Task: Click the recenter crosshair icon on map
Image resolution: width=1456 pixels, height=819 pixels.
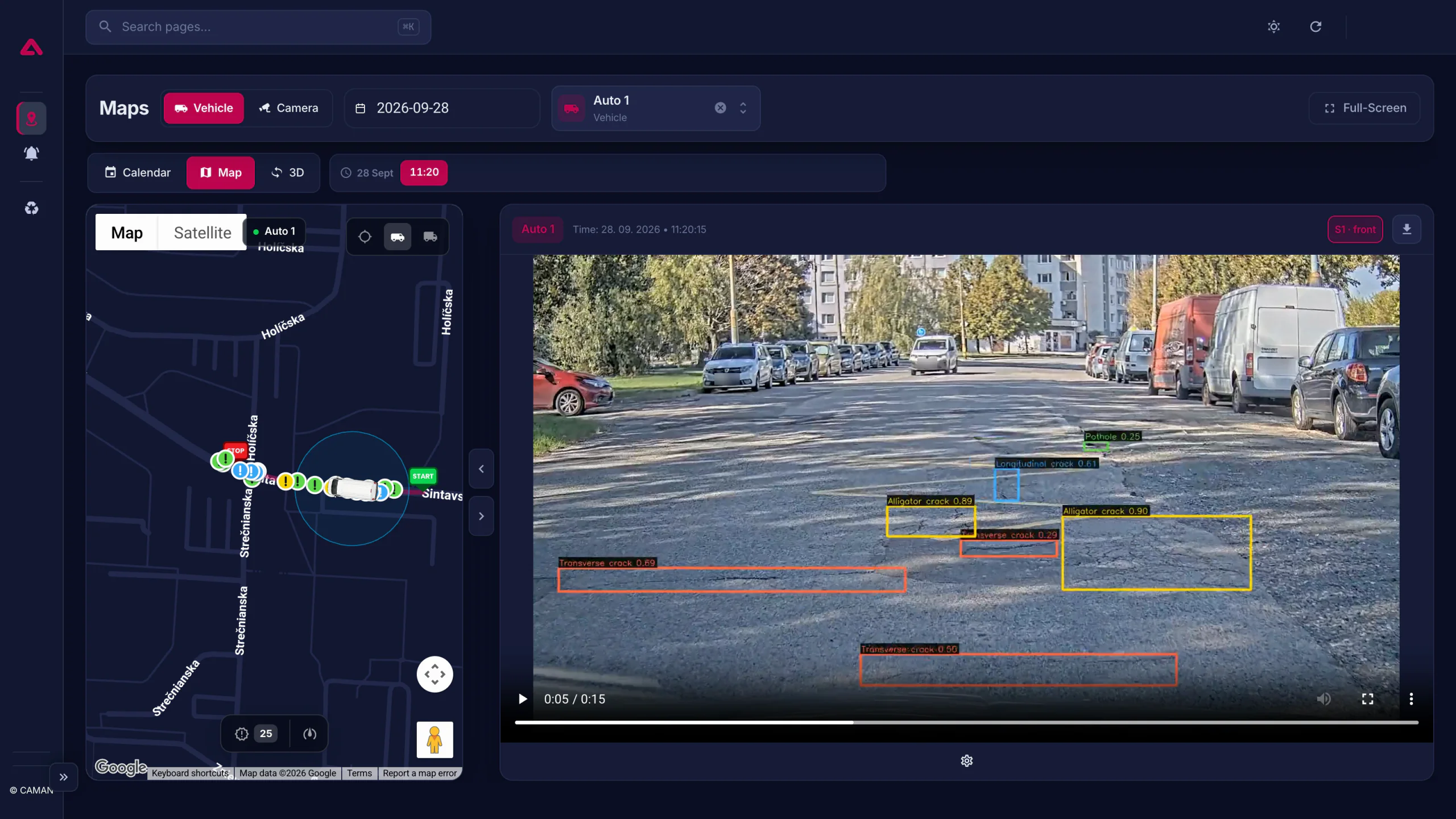Action: 365,237
